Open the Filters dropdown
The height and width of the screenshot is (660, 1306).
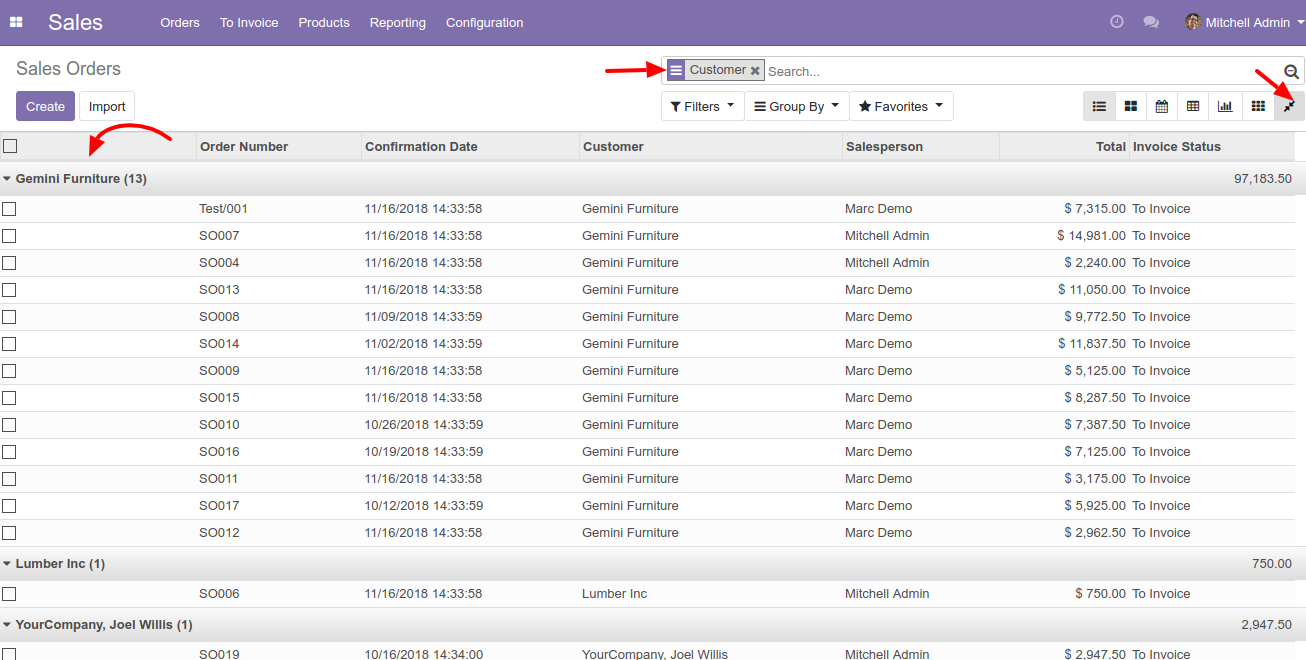point(703,106)
